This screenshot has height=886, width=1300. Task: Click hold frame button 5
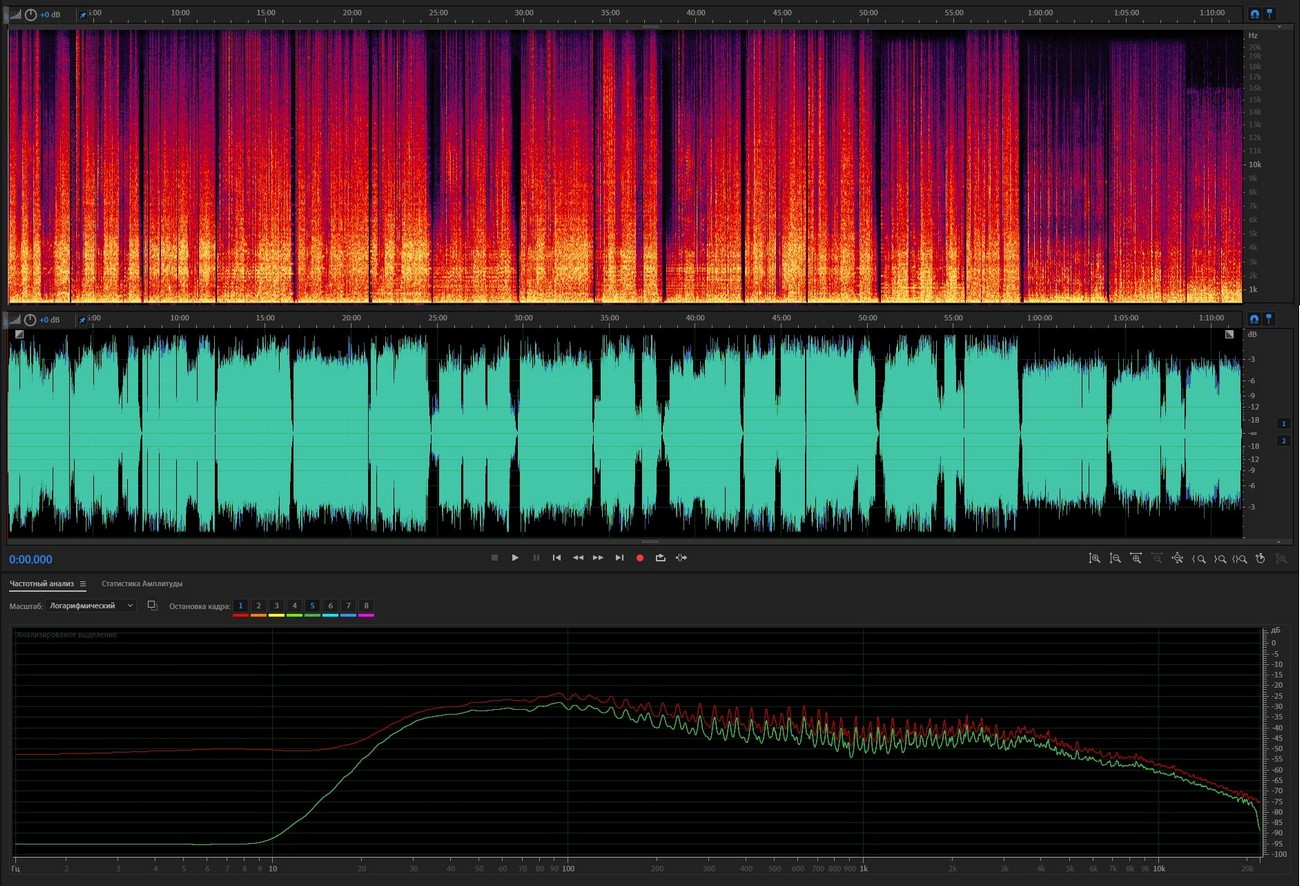coord(313,606)
